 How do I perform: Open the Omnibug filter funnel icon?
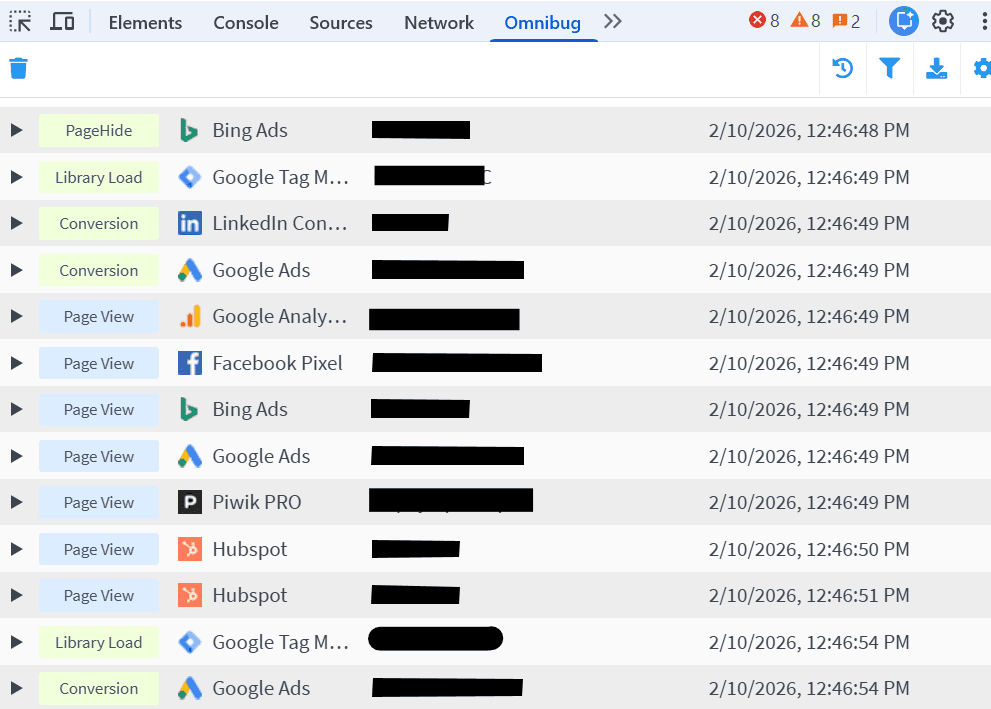coord(889,68)
